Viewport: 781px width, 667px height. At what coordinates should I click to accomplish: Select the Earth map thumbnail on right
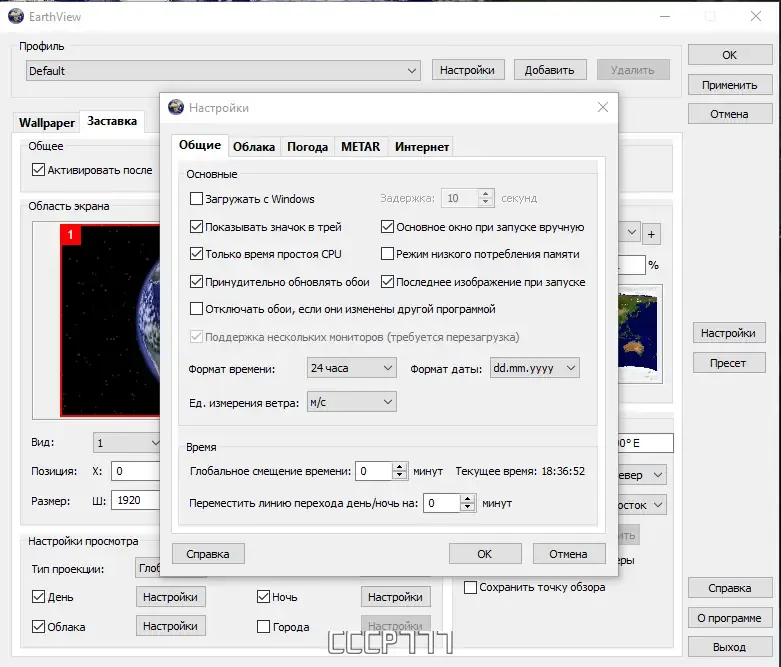pos(640,333)
